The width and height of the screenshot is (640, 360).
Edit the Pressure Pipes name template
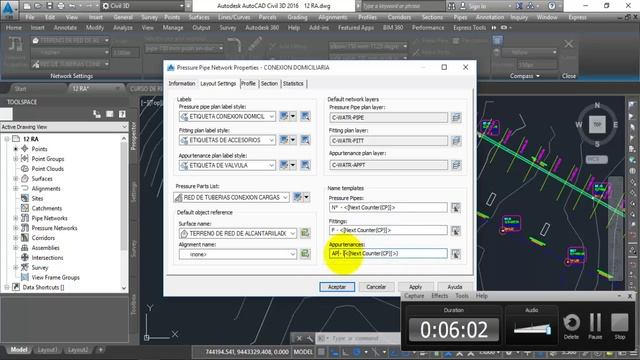tap(456, 208)
